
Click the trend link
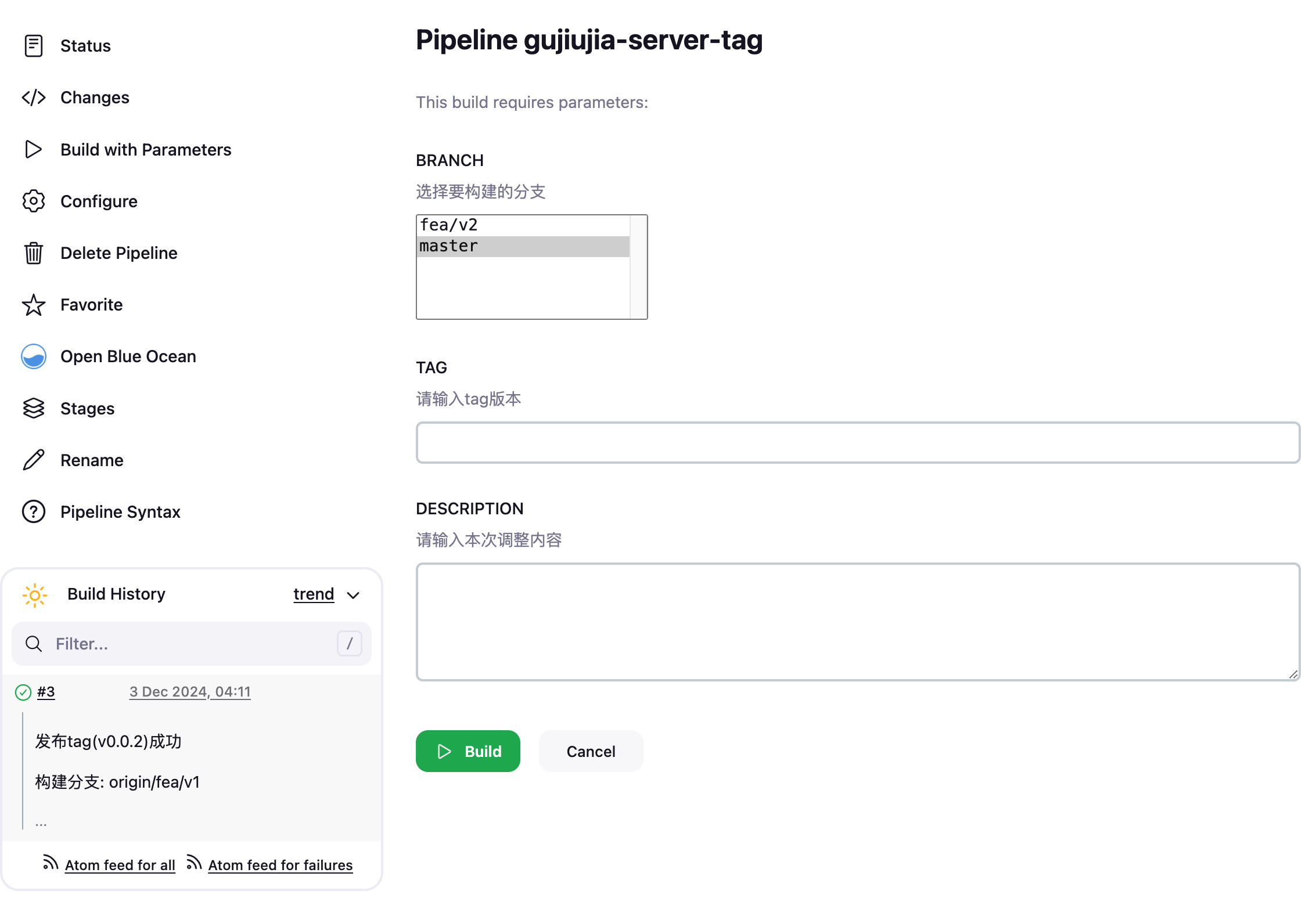pos(314,594)
